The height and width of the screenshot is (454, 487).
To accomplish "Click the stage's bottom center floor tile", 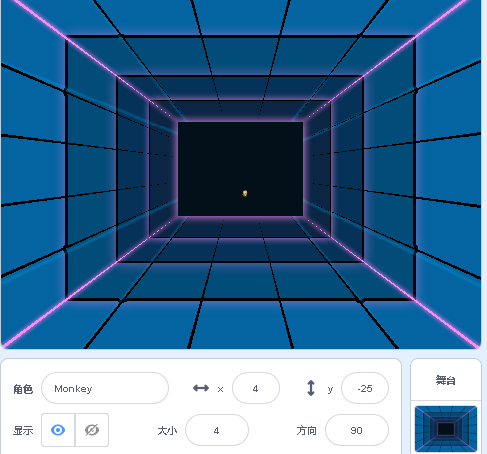I will click(x=241, y=324).
